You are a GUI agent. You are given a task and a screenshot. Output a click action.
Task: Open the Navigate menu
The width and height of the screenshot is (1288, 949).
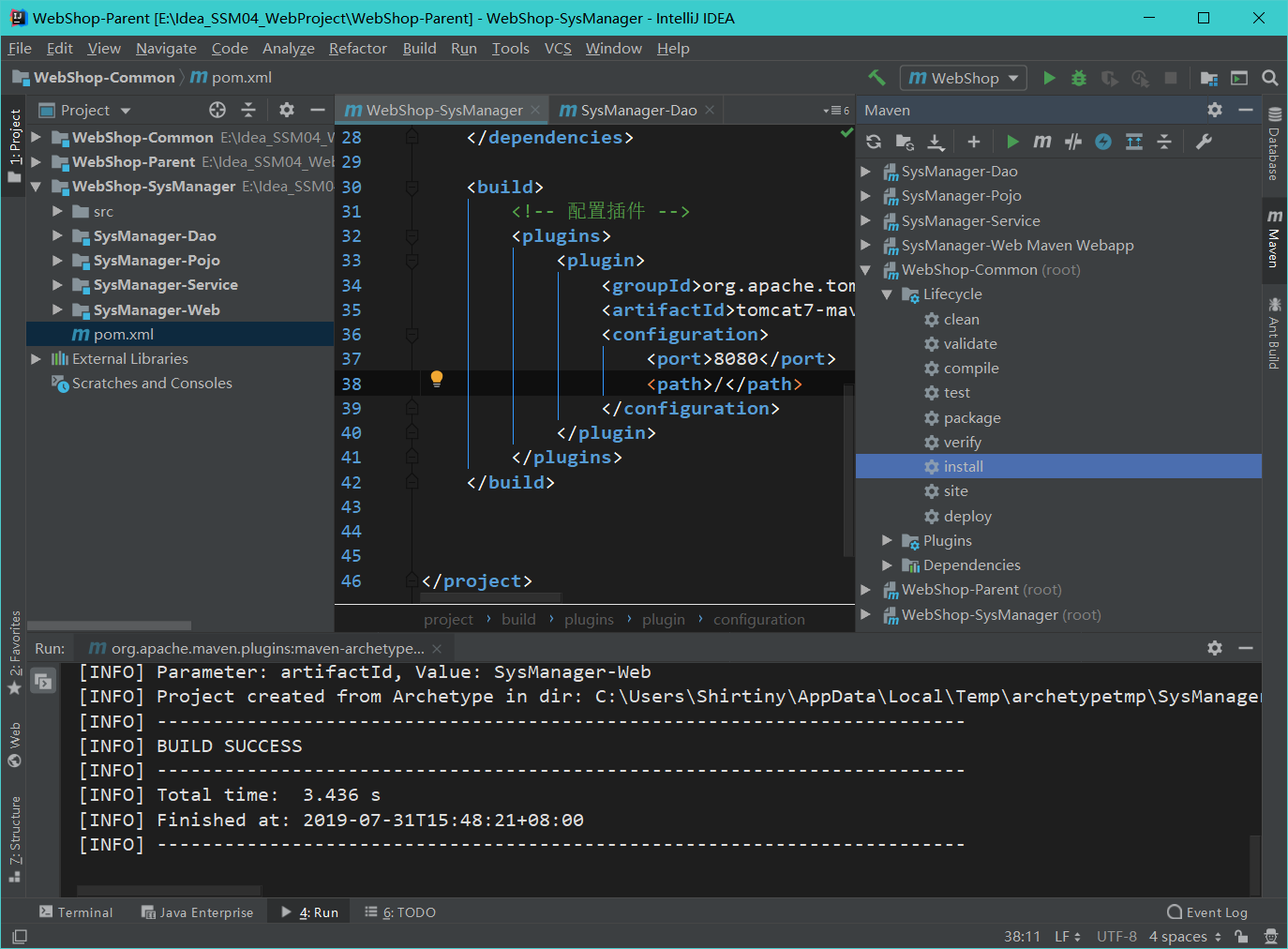(166, 48)
